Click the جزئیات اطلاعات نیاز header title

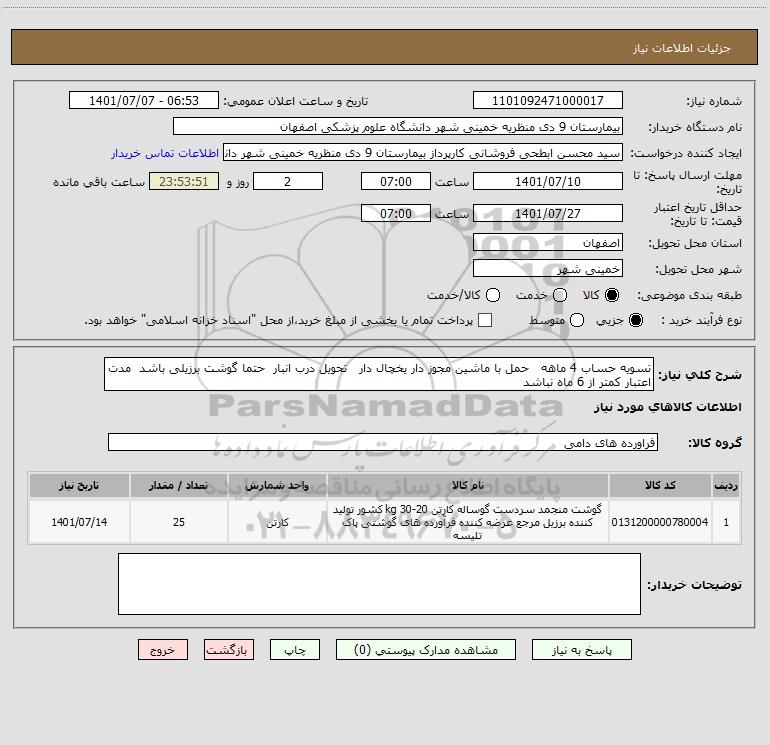[x=682, y=48]
